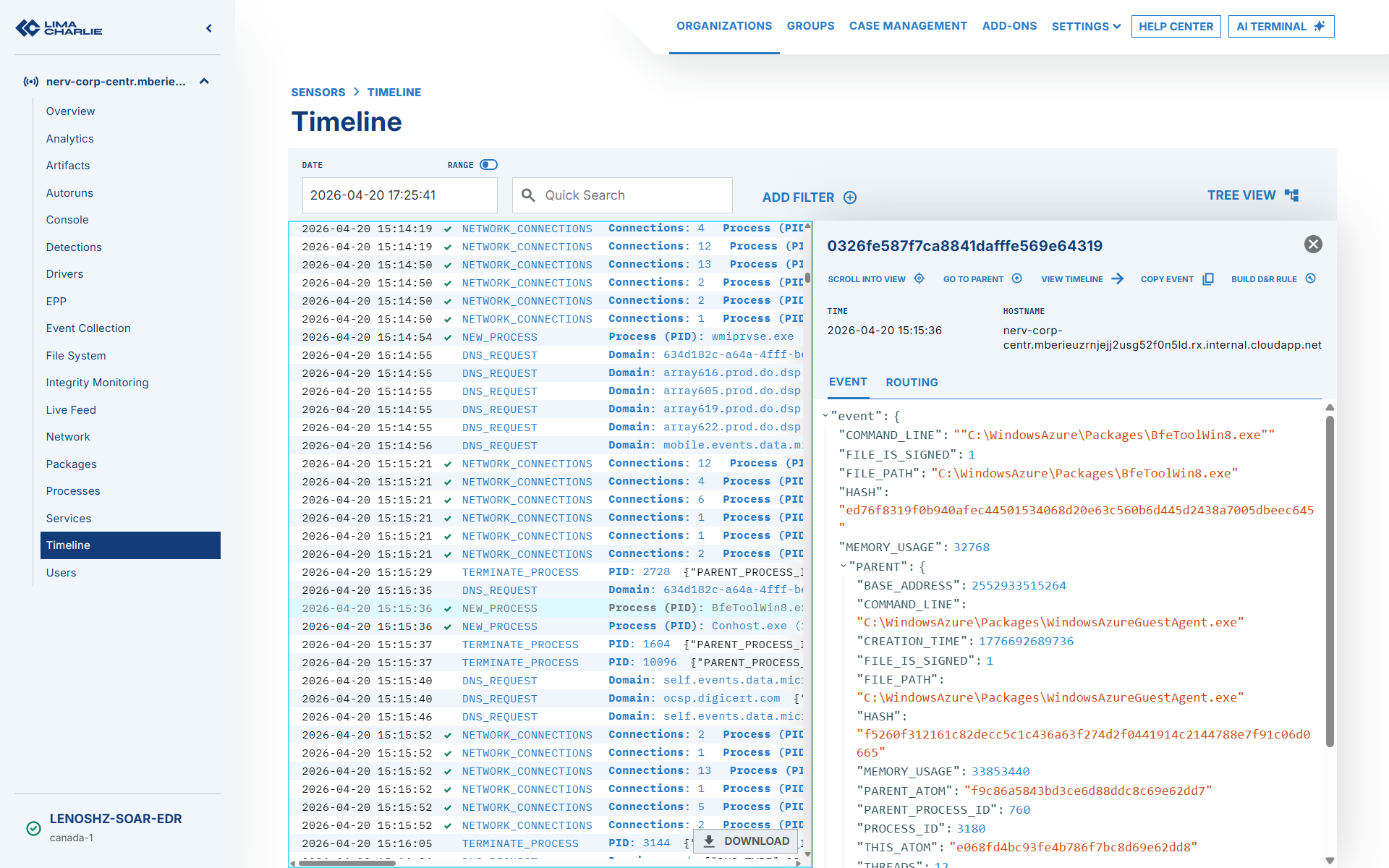
Task: Collapse the "PARENT" JSON node
Action: [844, 566]
